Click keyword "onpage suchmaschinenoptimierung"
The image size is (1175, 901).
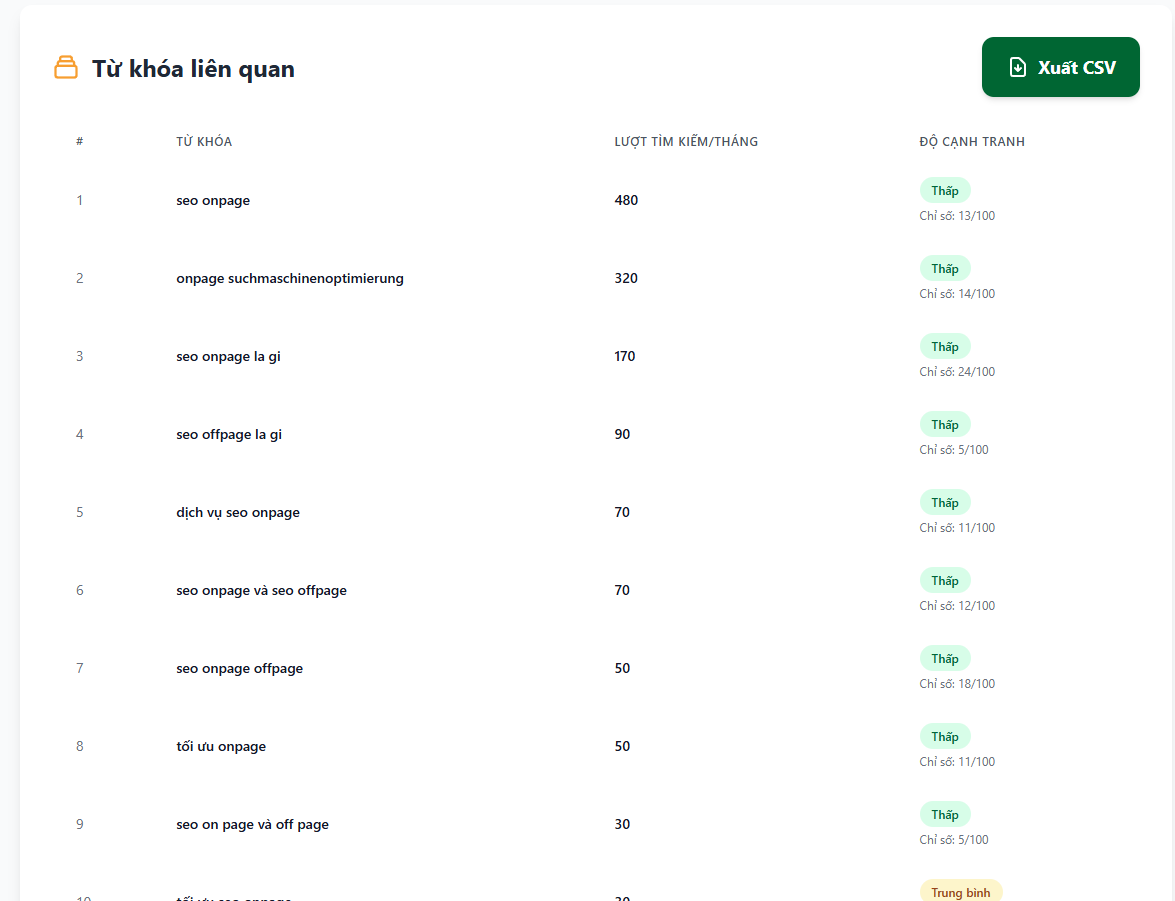(x=290, y=279)
